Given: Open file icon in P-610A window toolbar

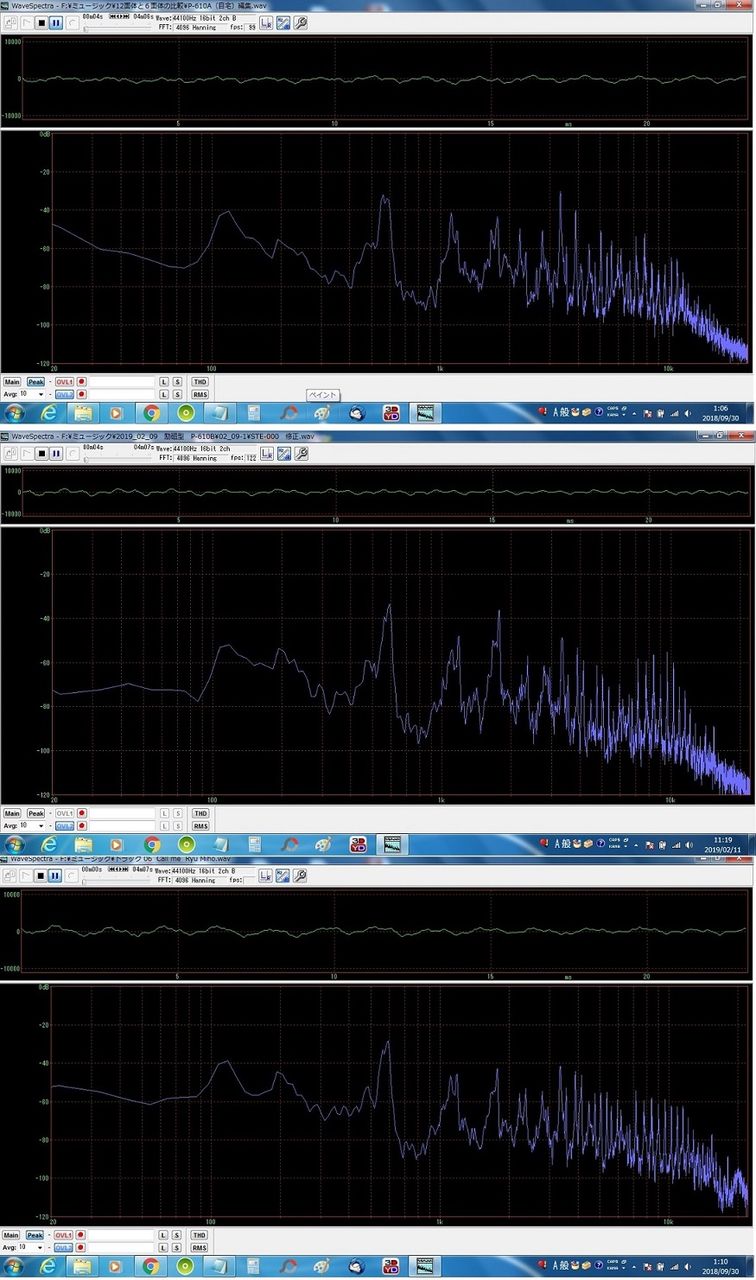Looking at the screenshot, I should 9,23.
